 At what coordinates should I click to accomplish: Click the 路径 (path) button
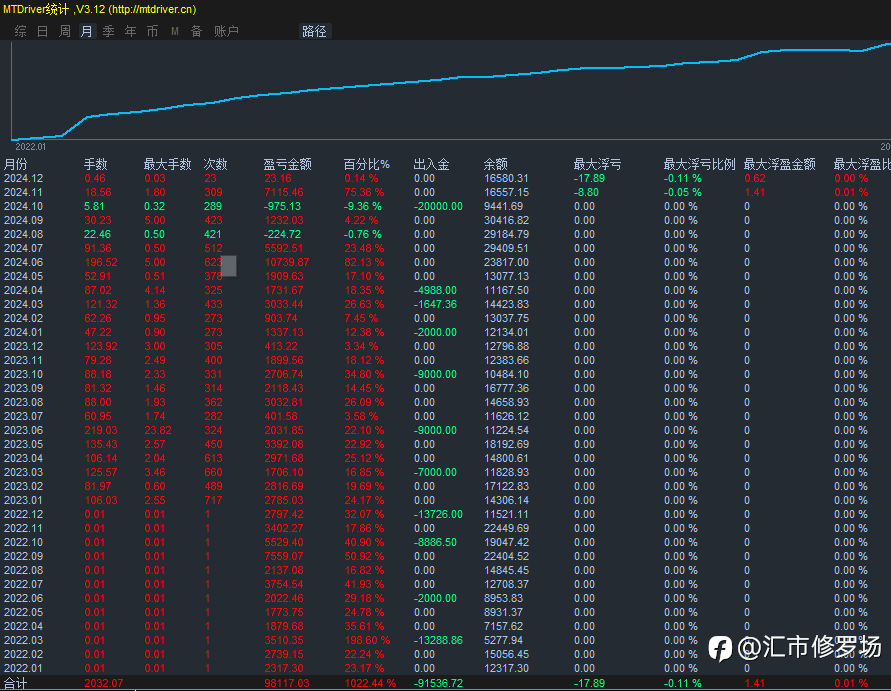coord(314,31)
